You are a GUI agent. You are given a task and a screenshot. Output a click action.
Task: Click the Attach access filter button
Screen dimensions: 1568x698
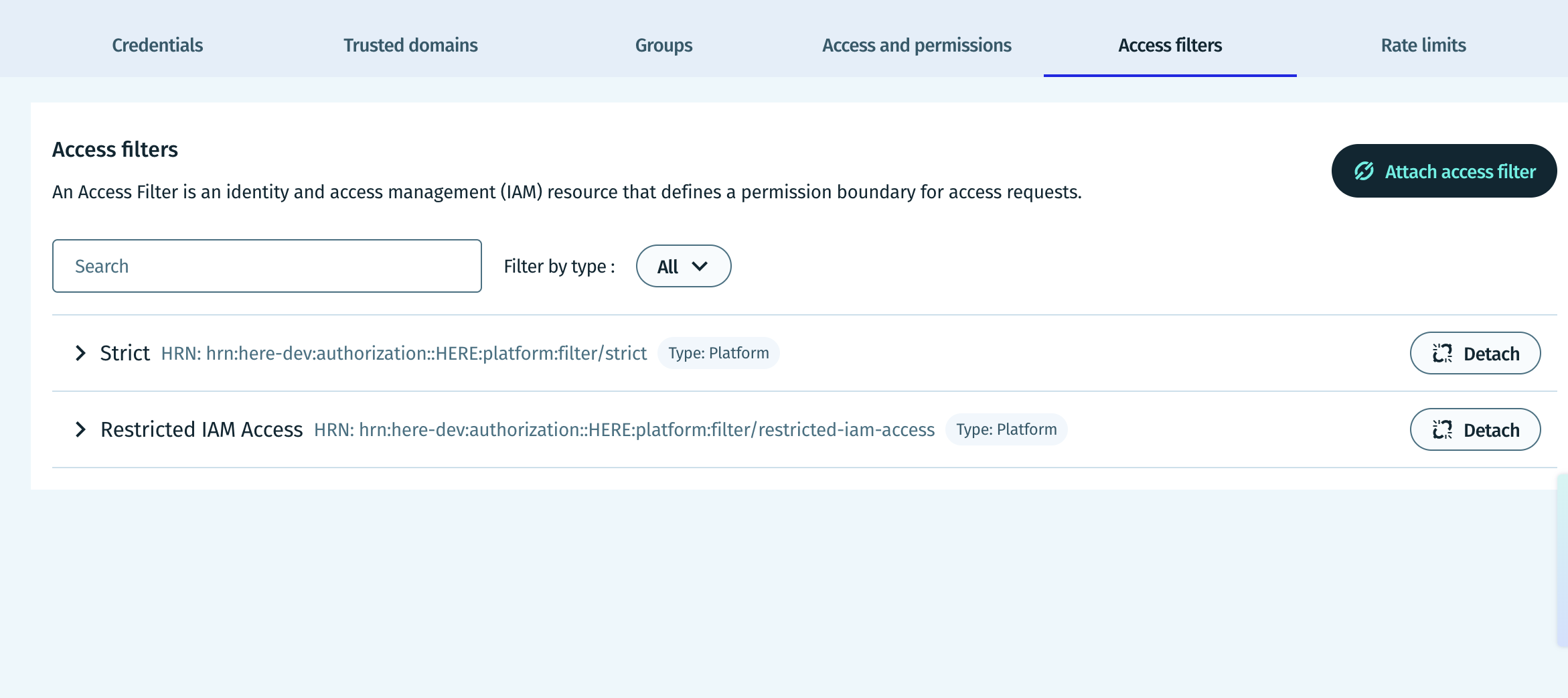1444,171
